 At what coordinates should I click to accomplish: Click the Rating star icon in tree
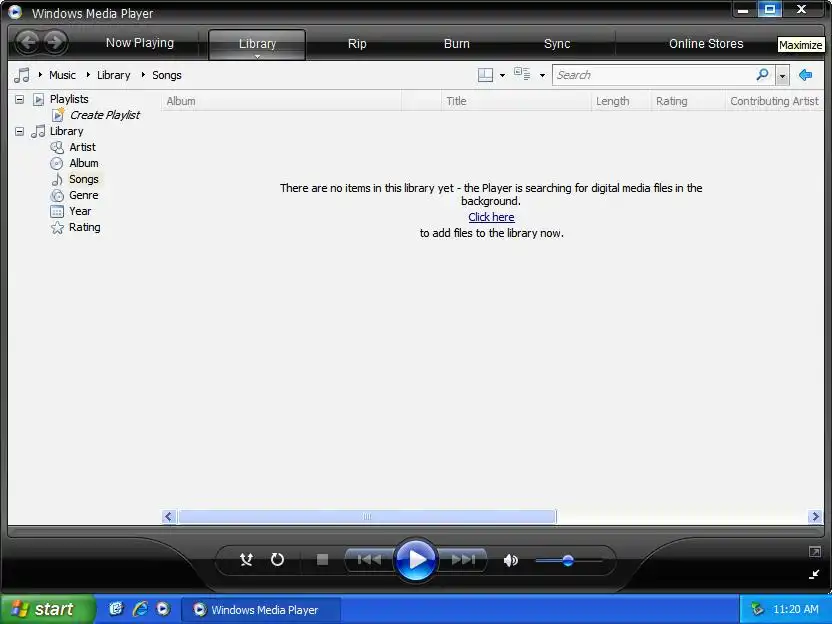57,228
